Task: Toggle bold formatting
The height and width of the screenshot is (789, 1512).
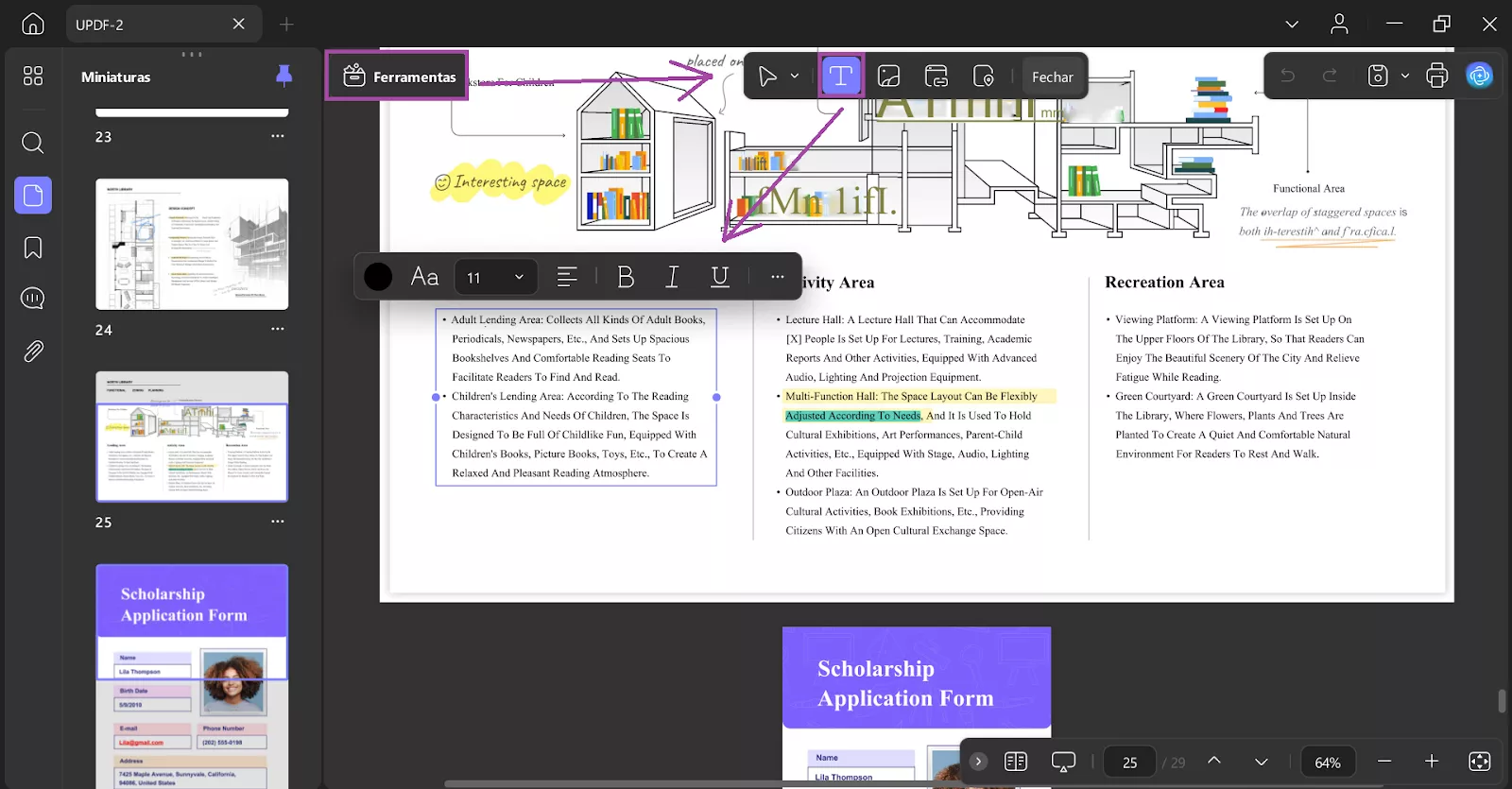Action: [x=625, y=277]
